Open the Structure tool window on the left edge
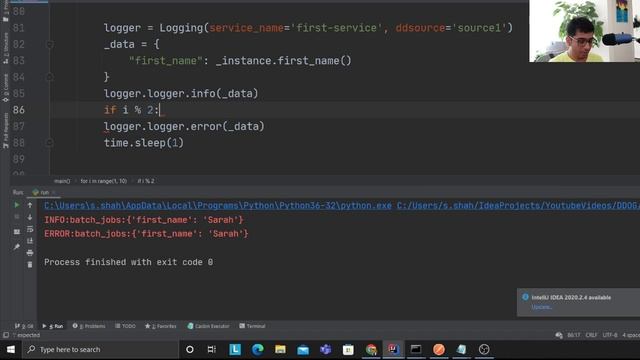The width and height of the screenshot is (640, 360). tap(6, 48)
